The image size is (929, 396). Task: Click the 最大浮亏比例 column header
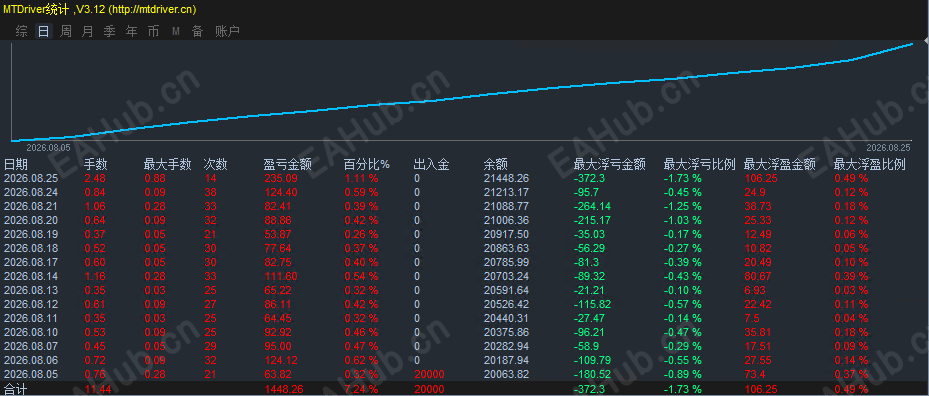[699, 165]
